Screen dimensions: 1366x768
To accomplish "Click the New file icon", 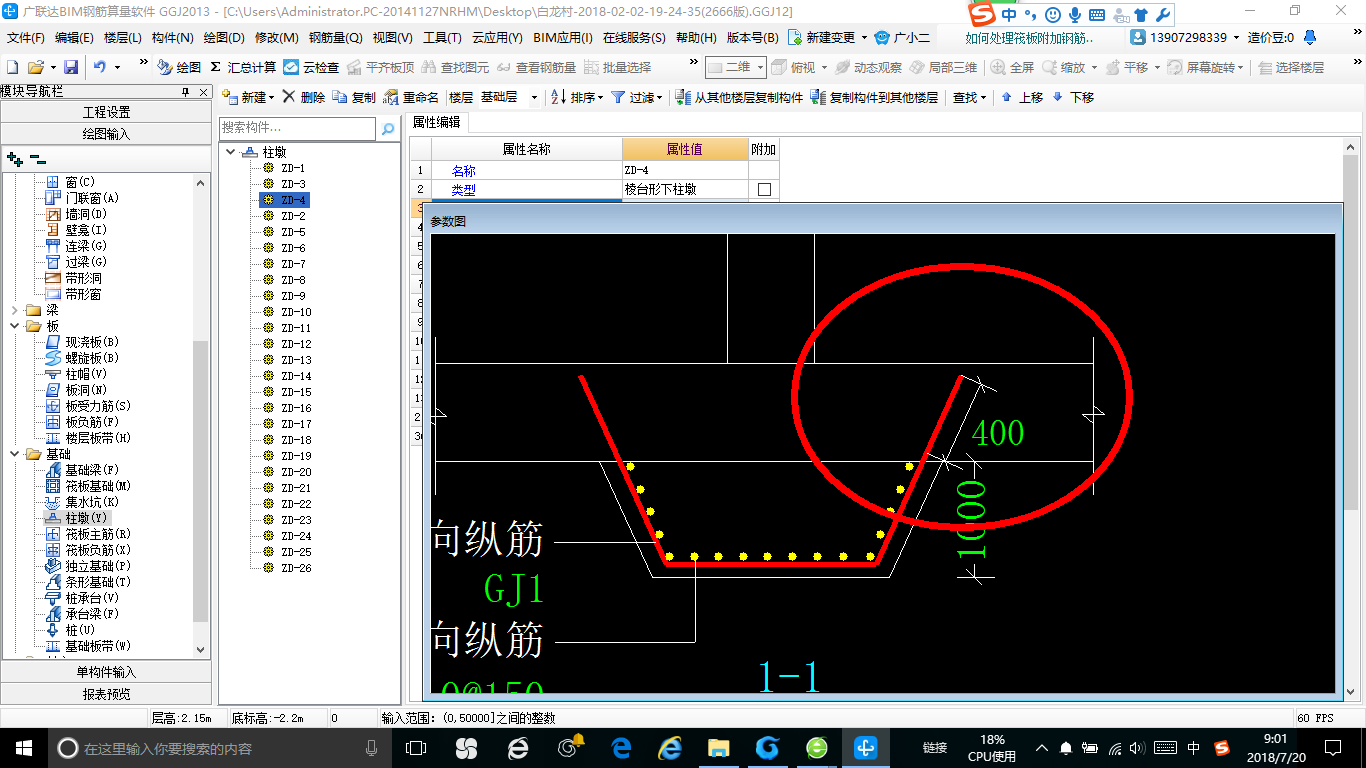I will (12, 67).
